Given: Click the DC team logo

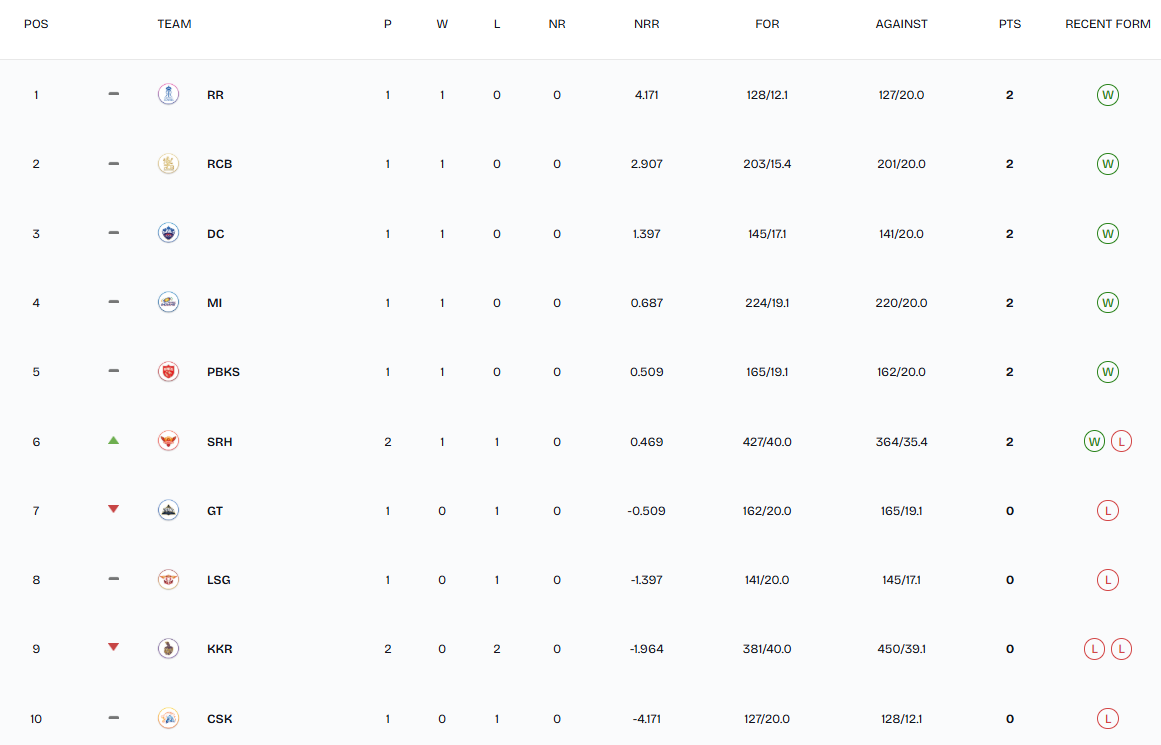Looking at the screenshot, I should coord(169,233).
